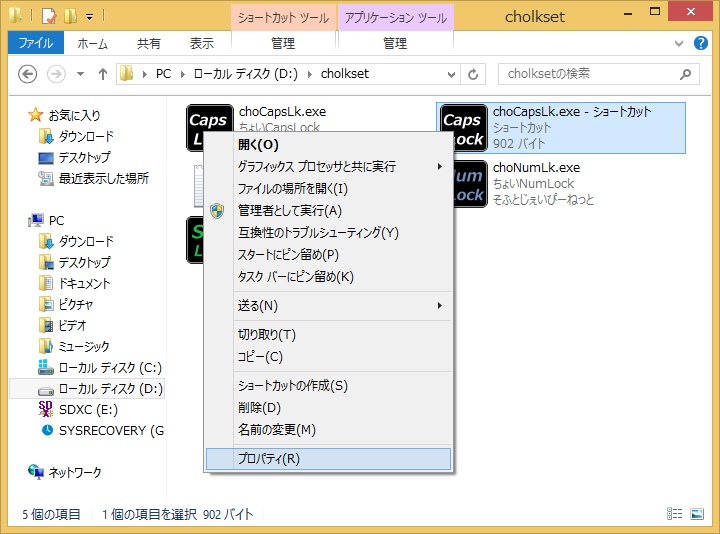
Task: Select the choCapsLk.exe file name
Action: [282, 112]
